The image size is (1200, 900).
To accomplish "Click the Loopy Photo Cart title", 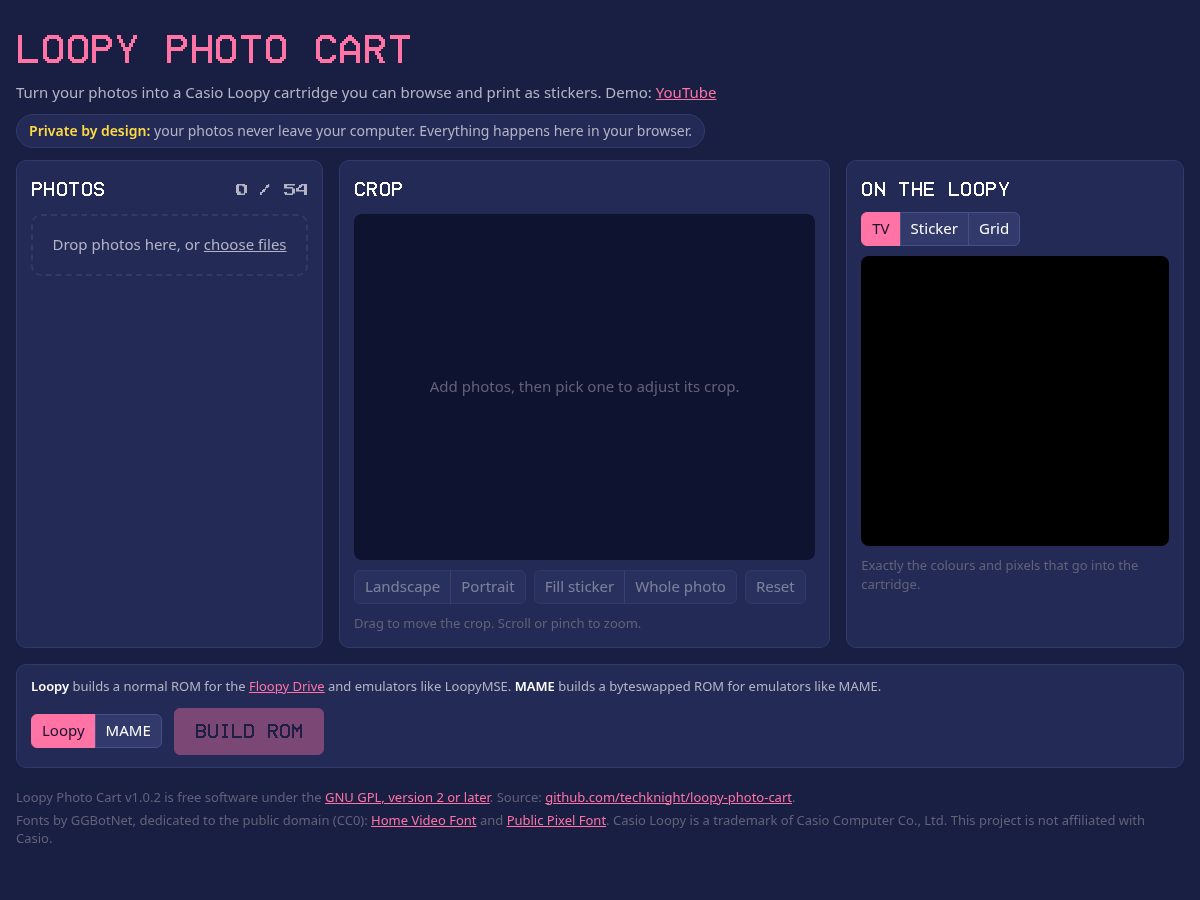I will click(x=214, y=49).
